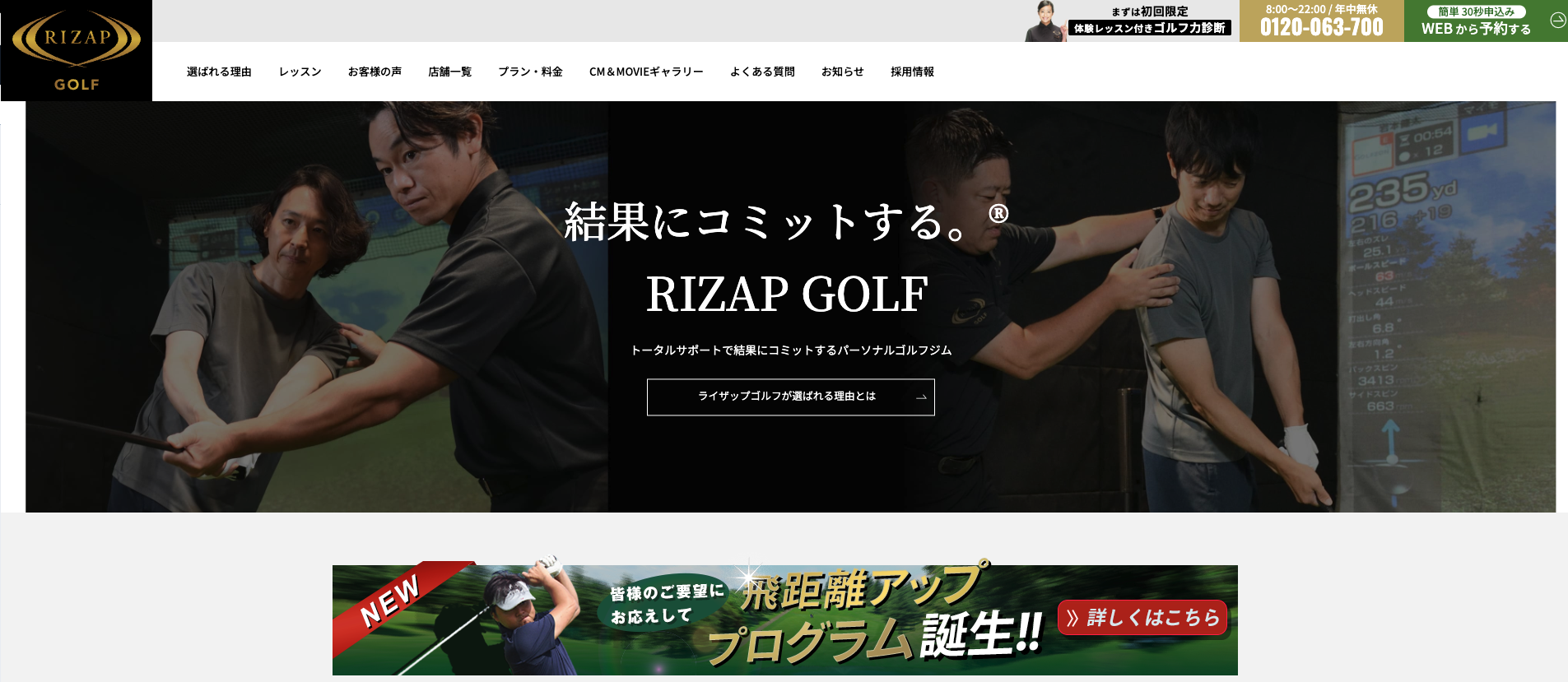Go to お客様の声 page
Viewport: 1568px width, 682px height.
pyautogui.click(x=375, y=72)
